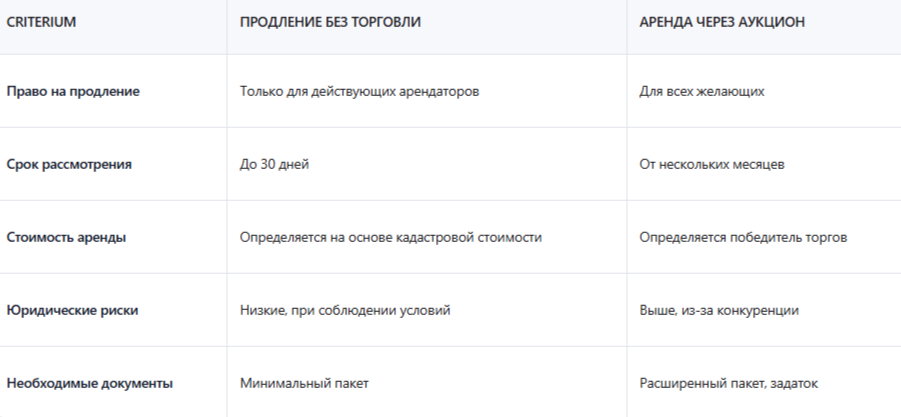Image resolution: width=901 pixels, height=417 pixels.
Task: Click cell Только для действующих арендаторов
Action: click(360, 91)
